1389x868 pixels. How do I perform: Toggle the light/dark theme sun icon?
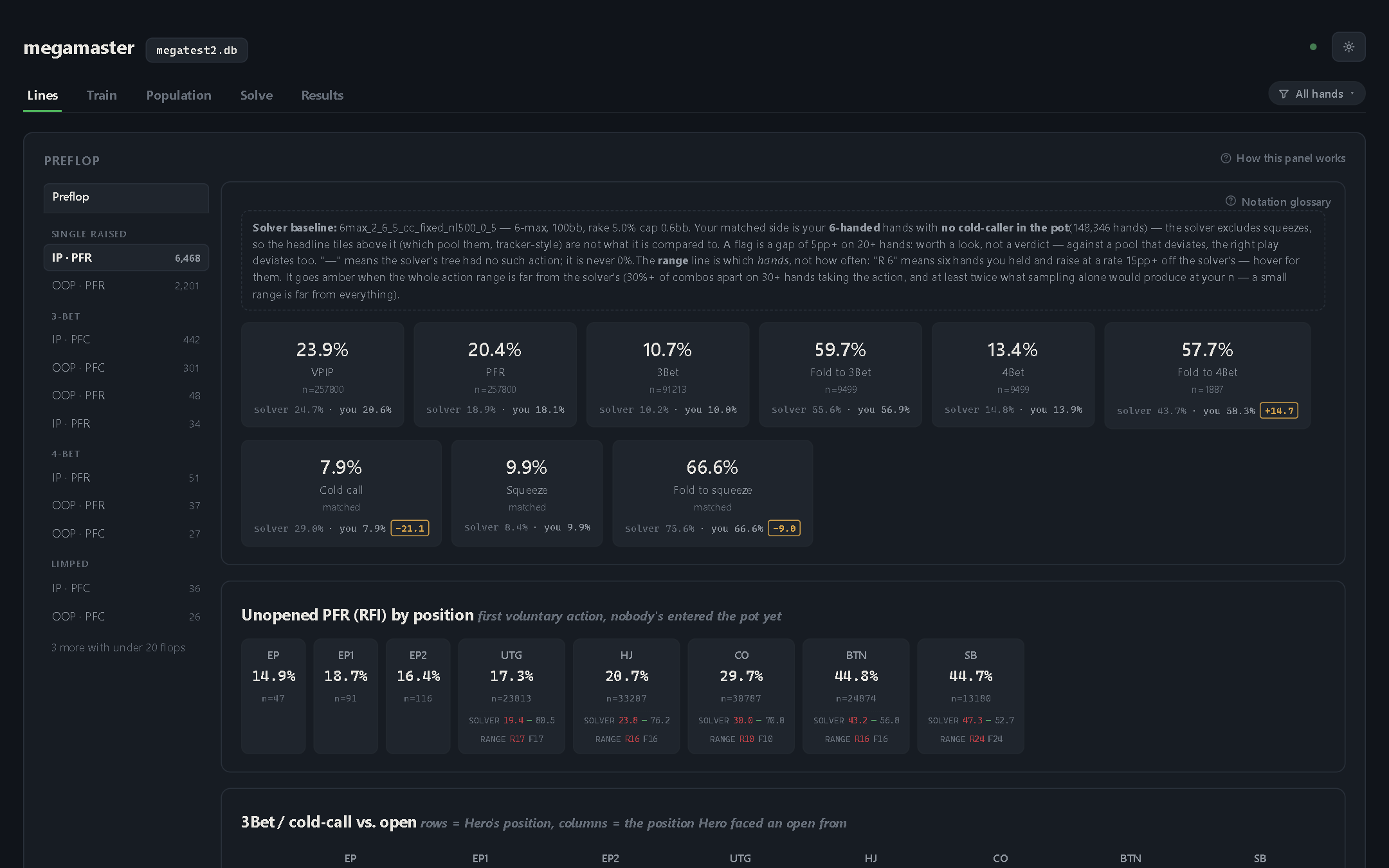click(x=1348, y=47)
